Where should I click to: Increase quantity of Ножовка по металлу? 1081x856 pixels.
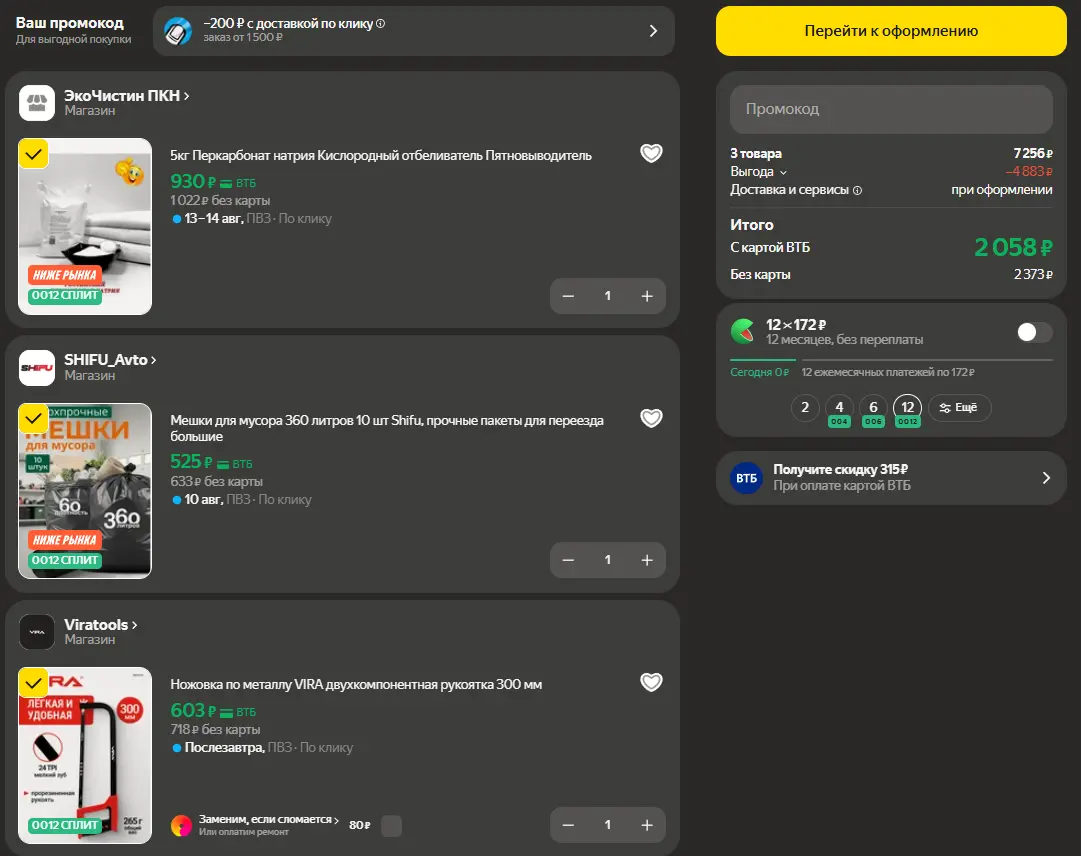(x=647, y=824)
